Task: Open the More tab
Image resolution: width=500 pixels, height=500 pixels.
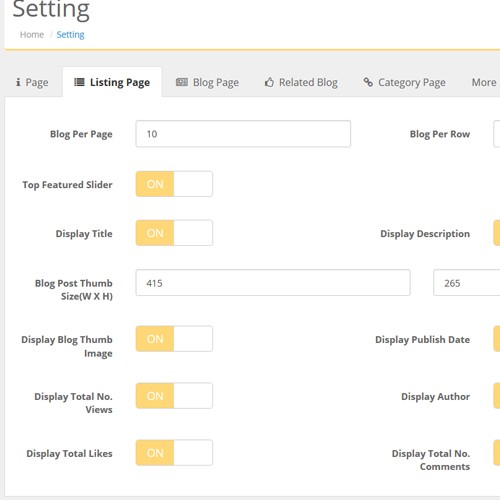Action: tap(484, 82)
